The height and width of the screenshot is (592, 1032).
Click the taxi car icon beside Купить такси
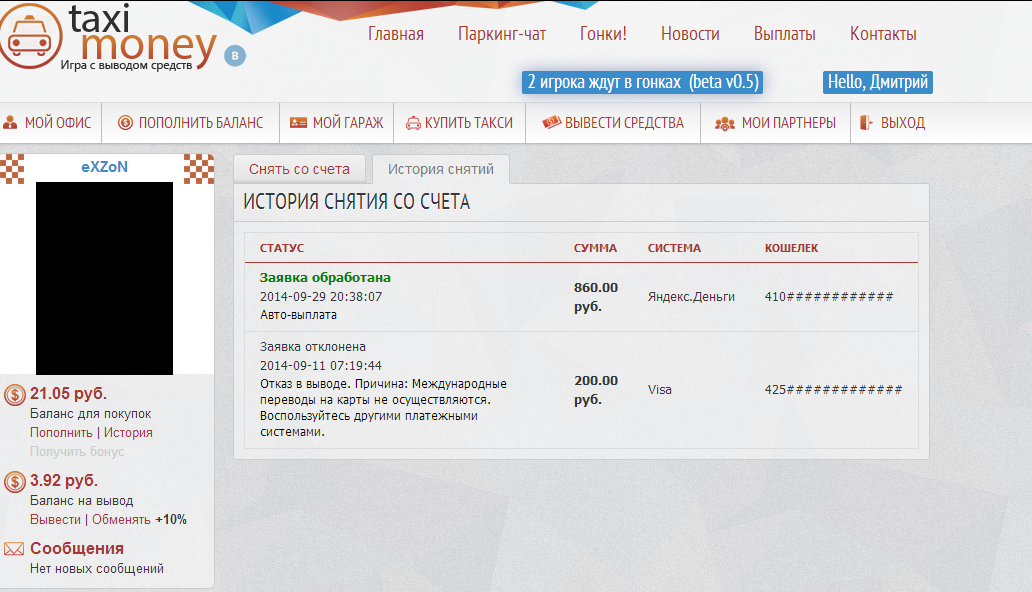pyautogui.click(x=413, y=123)
